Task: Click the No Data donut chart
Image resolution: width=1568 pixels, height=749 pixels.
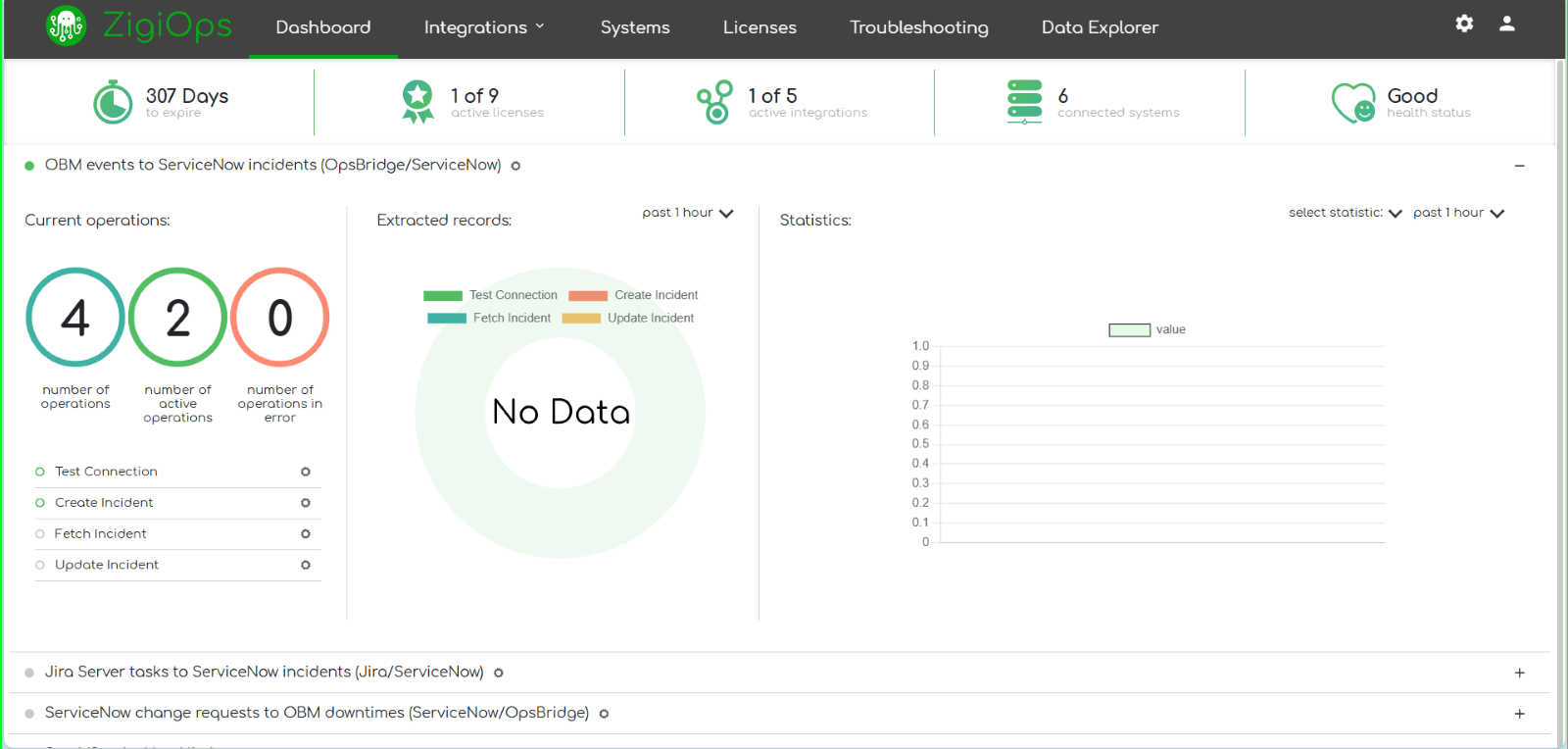Action: [561, 413]
